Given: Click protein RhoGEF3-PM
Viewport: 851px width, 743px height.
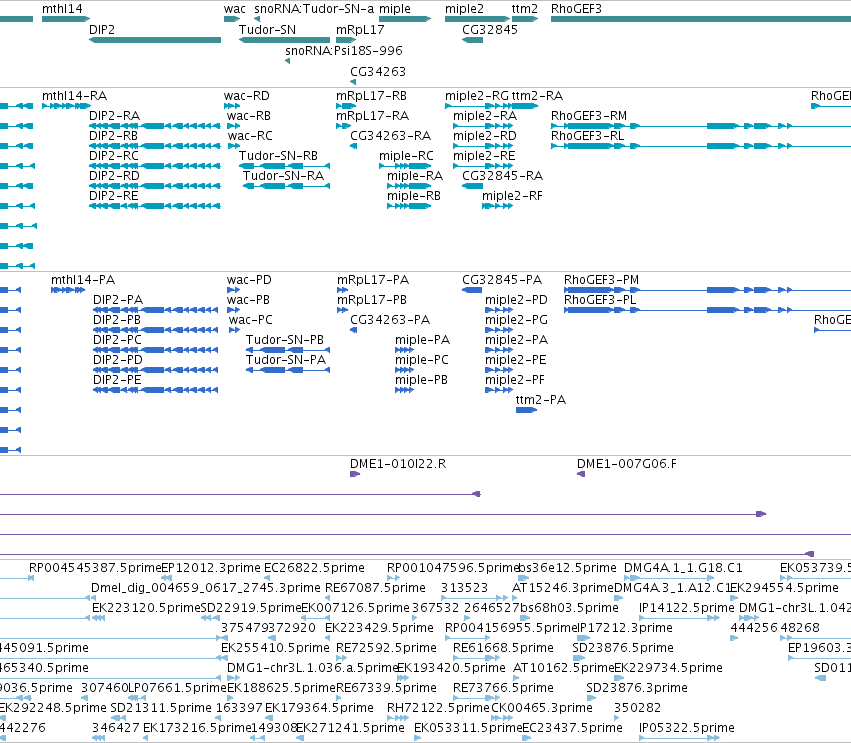Looking at the screenshot, I should 707,290.
